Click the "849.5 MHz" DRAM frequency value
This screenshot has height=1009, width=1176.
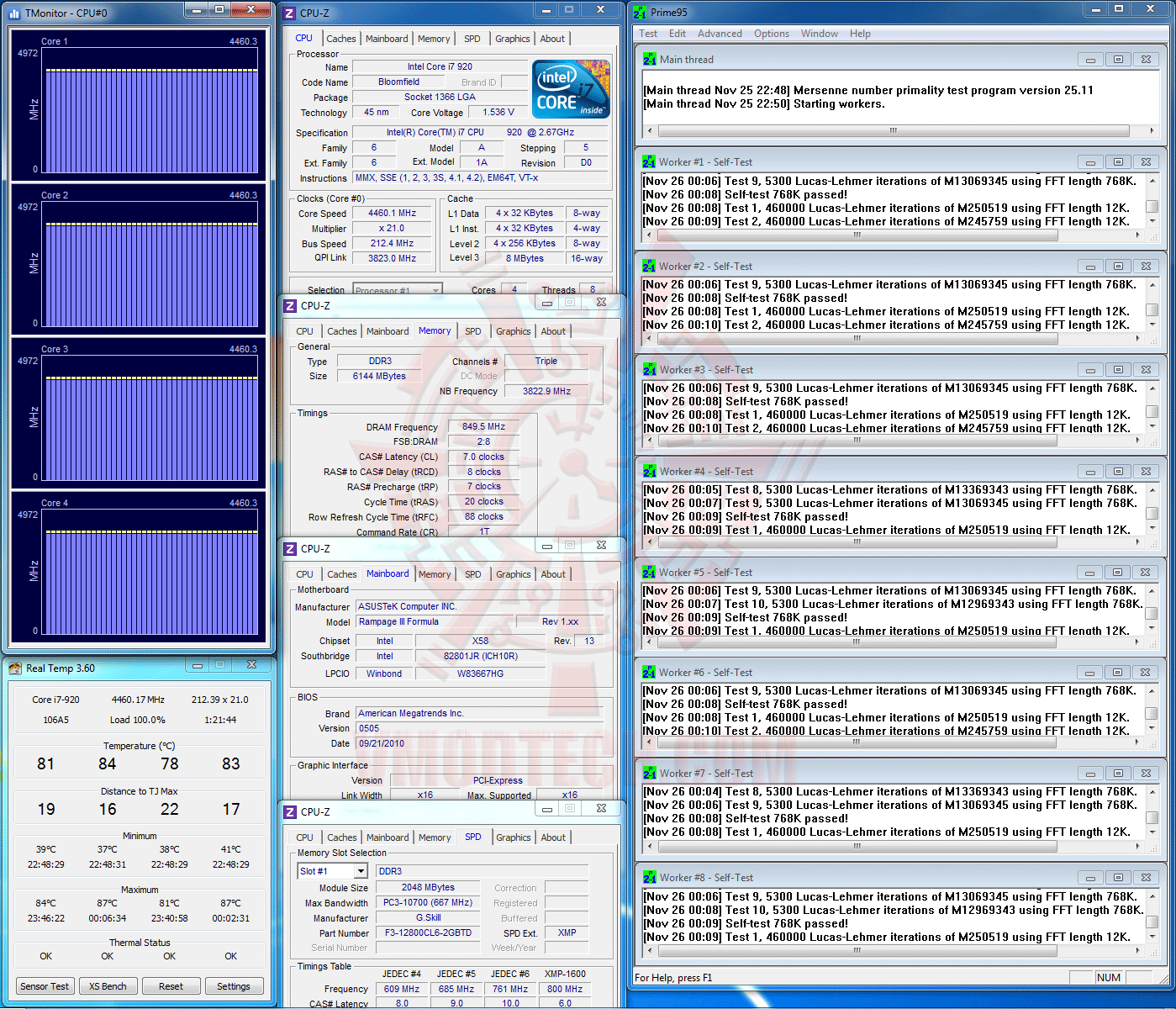point(483,426)
